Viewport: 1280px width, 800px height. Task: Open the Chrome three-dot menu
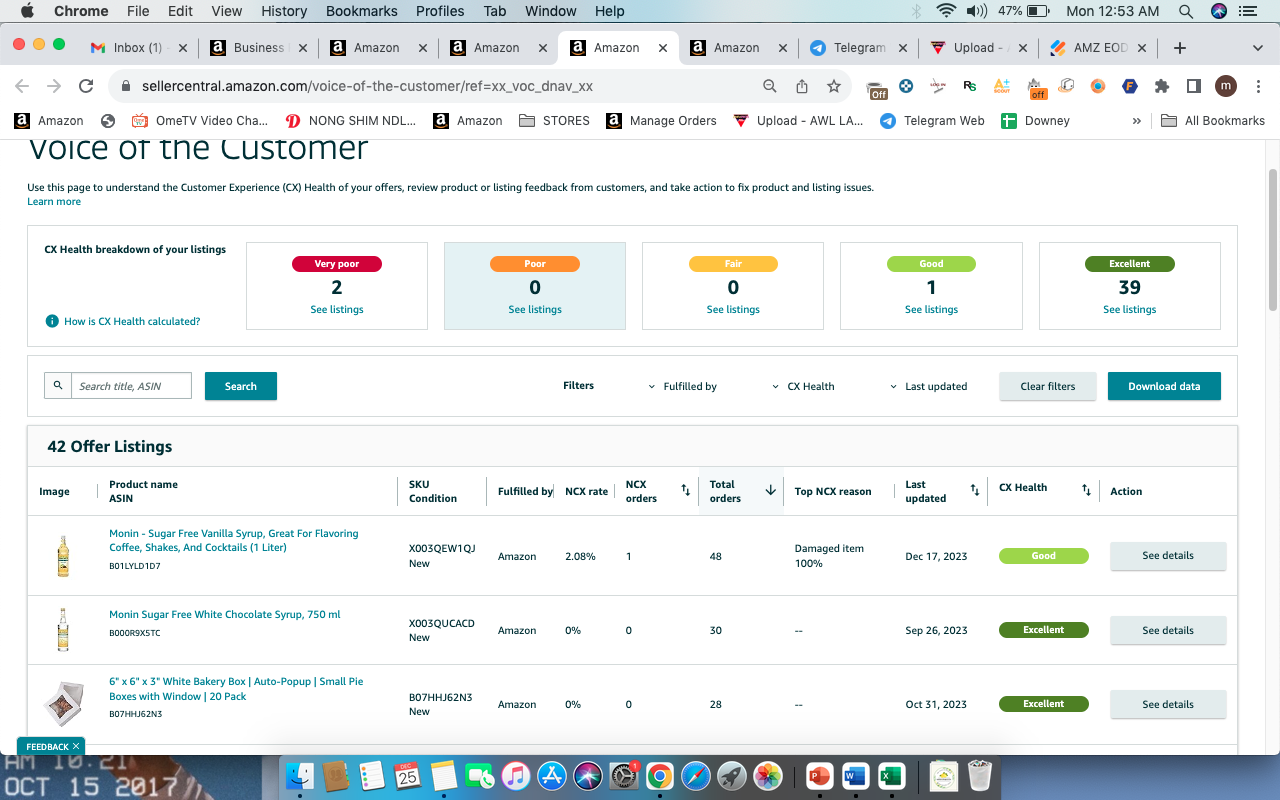[x=1257, y=86]
